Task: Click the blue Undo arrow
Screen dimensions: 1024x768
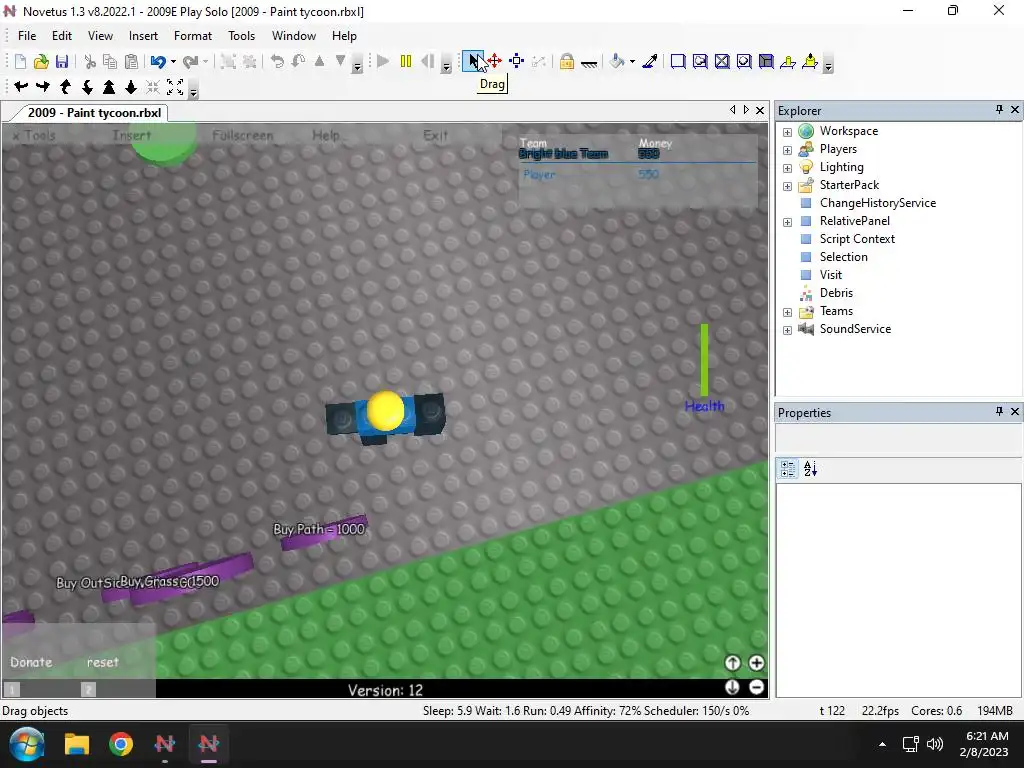Action: [x=157, y=61]
